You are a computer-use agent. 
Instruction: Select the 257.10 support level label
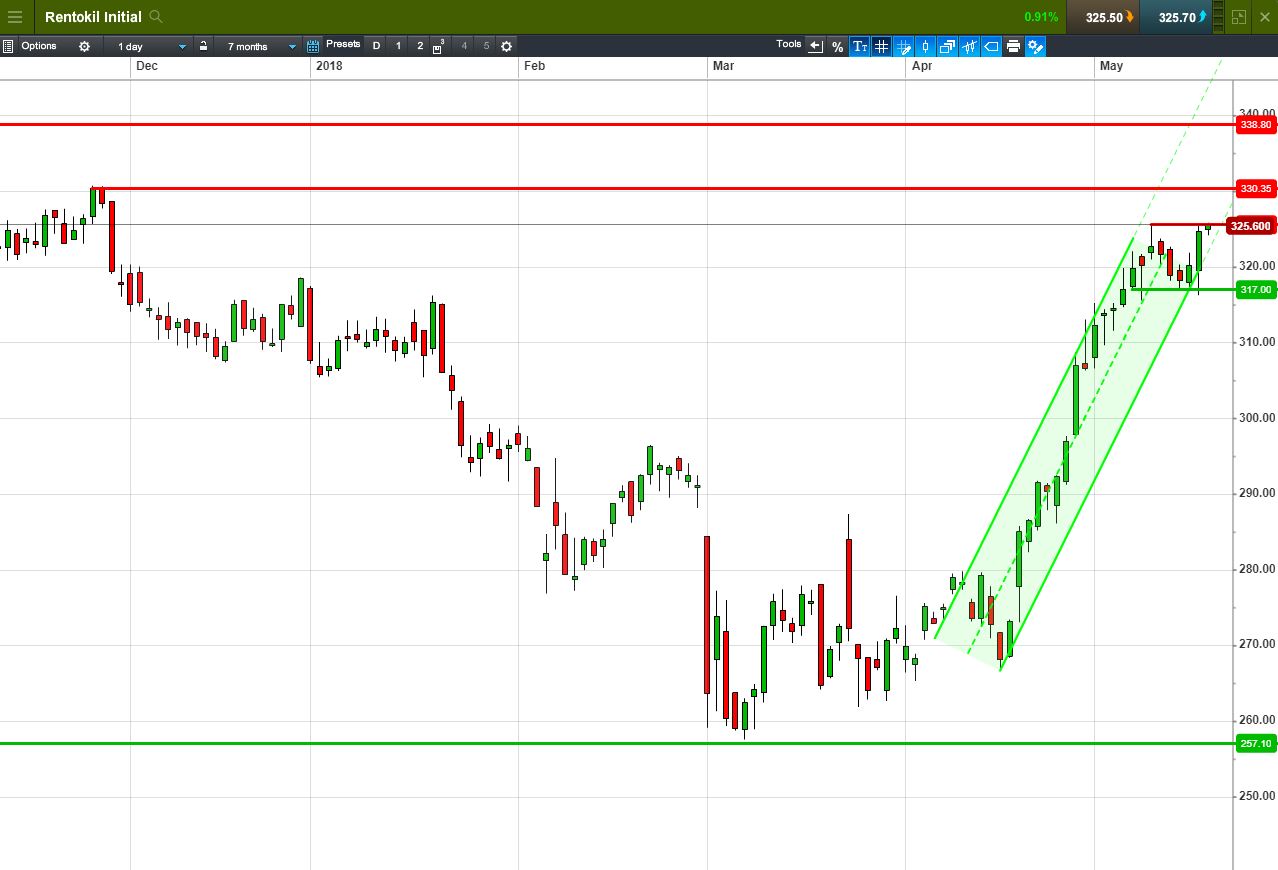(x=1256, y=744)
